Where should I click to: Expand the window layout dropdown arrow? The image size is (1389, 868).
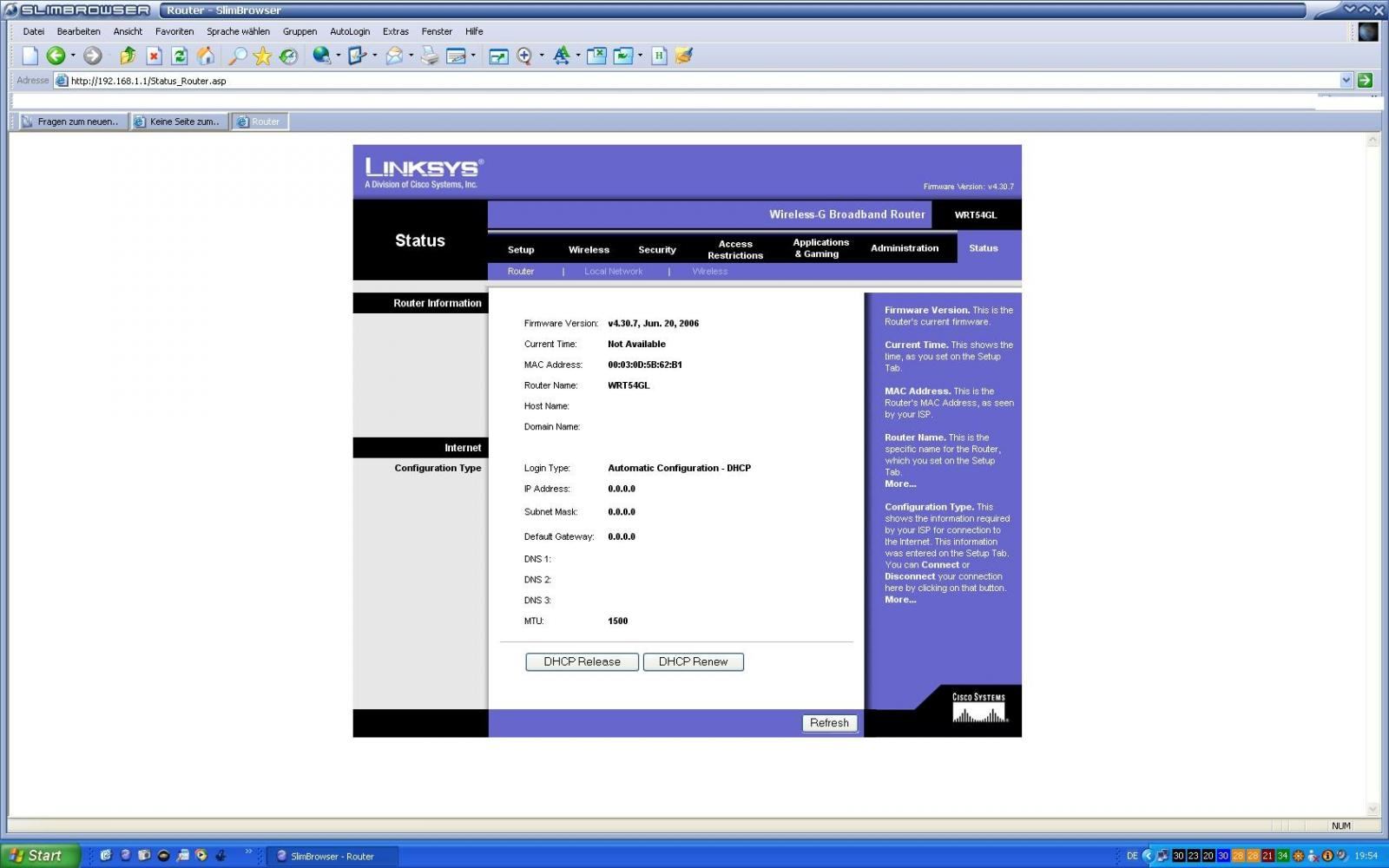[x=473, y=56]
